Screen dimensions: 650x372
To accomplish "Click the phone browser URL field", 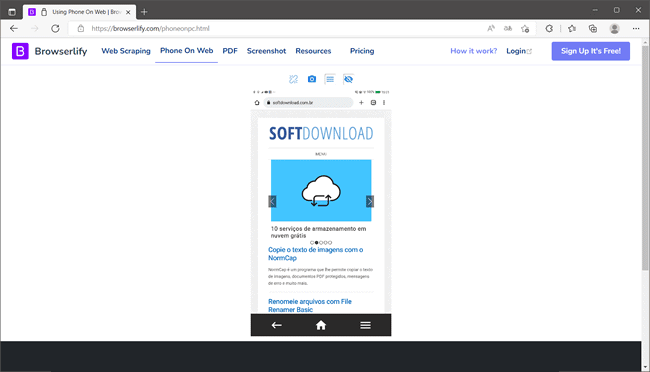I will coord(308,102).
